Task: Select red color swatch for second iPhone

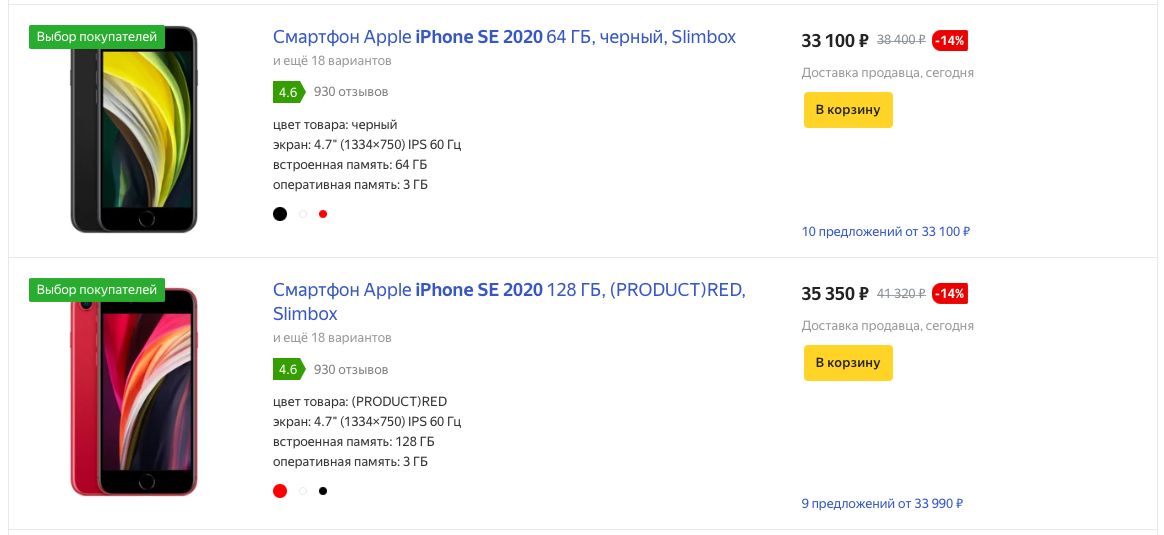Action: tap(280, 490)
